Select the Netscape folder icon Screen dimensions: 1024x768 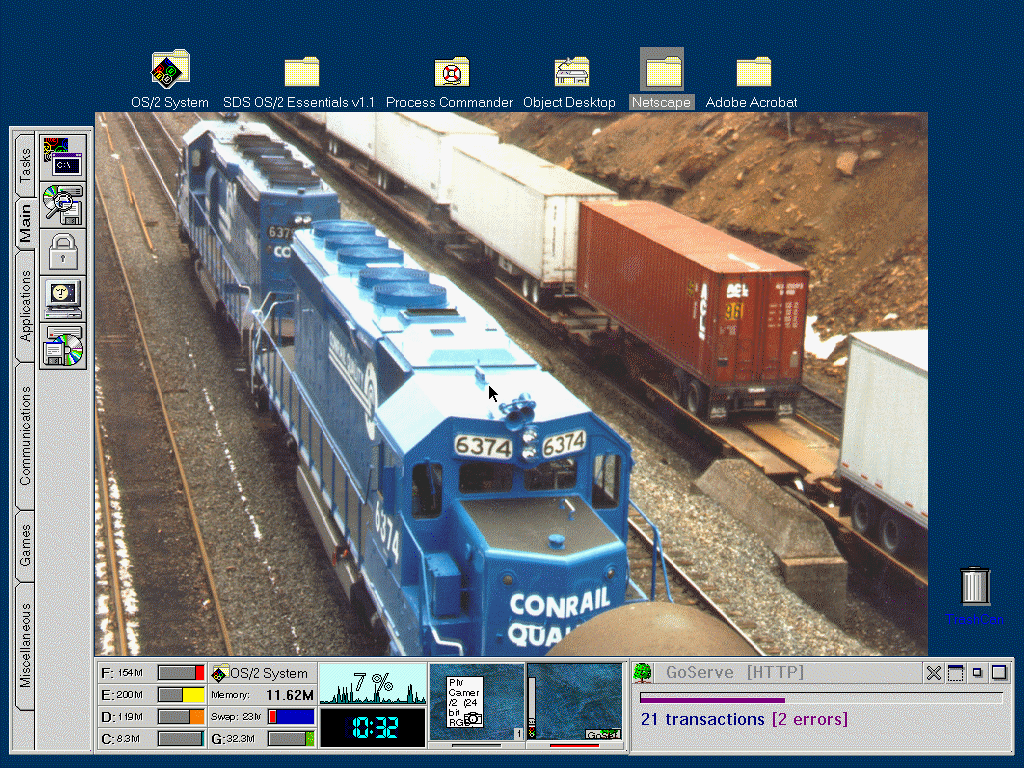click(662, 69)
